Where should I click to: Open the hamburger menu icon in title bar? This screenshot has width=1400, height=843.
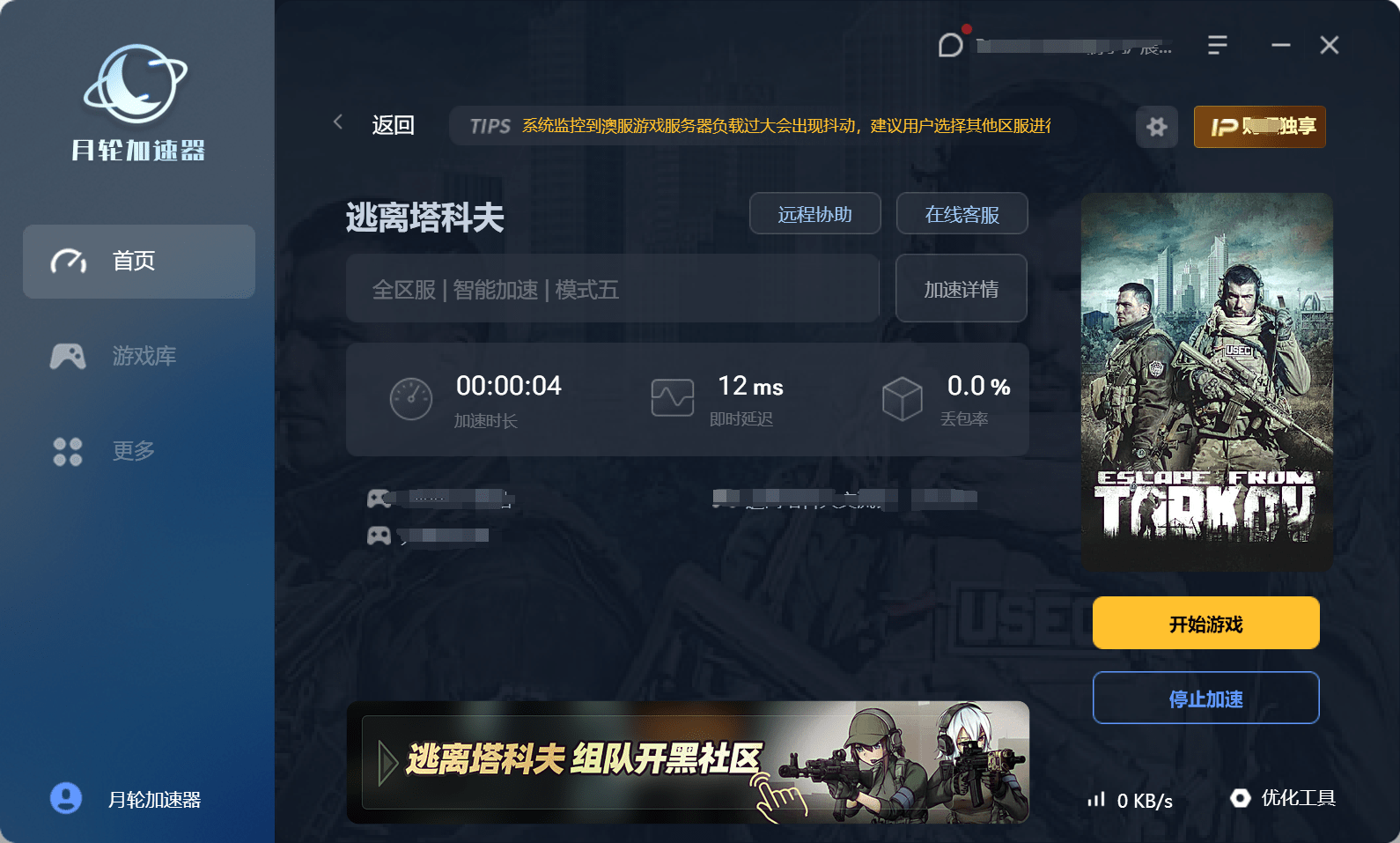pyautogui.click(x=1218, y=45)
